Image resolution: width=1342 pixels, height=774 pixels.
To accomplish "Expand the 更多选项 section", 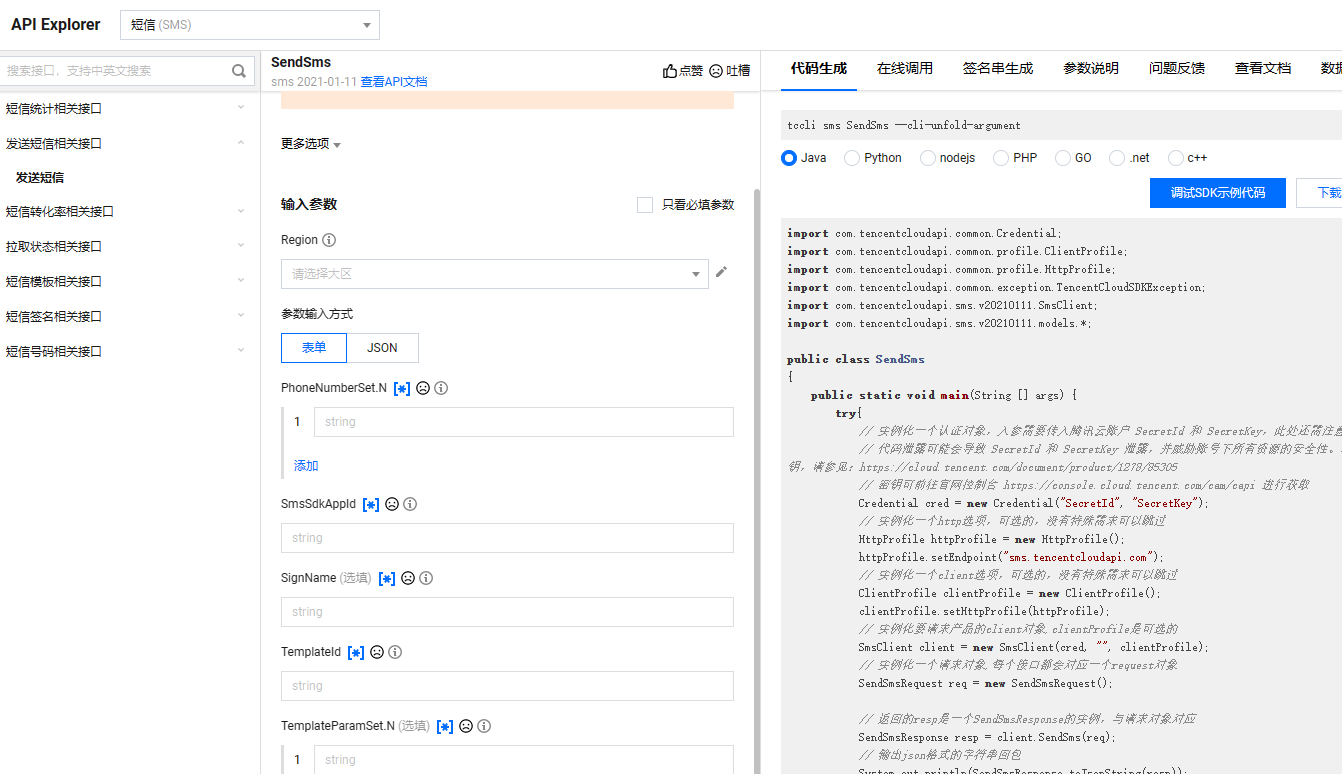I will [x=311, y=144].
